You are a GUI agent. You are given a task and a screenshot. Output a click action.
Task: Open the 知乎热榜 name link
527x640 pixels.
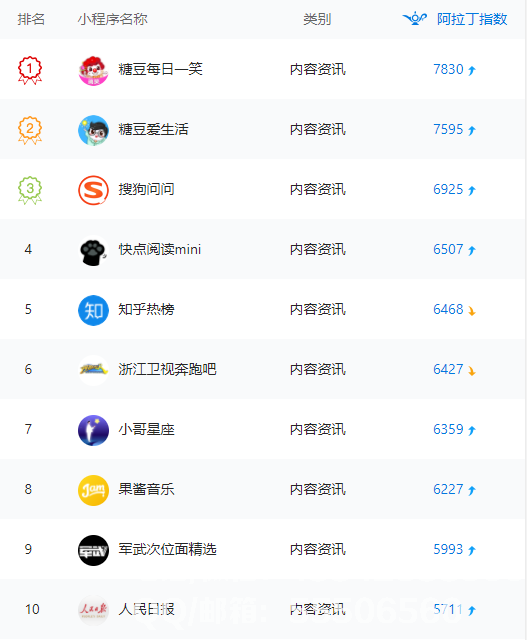[x=146, y=309]
